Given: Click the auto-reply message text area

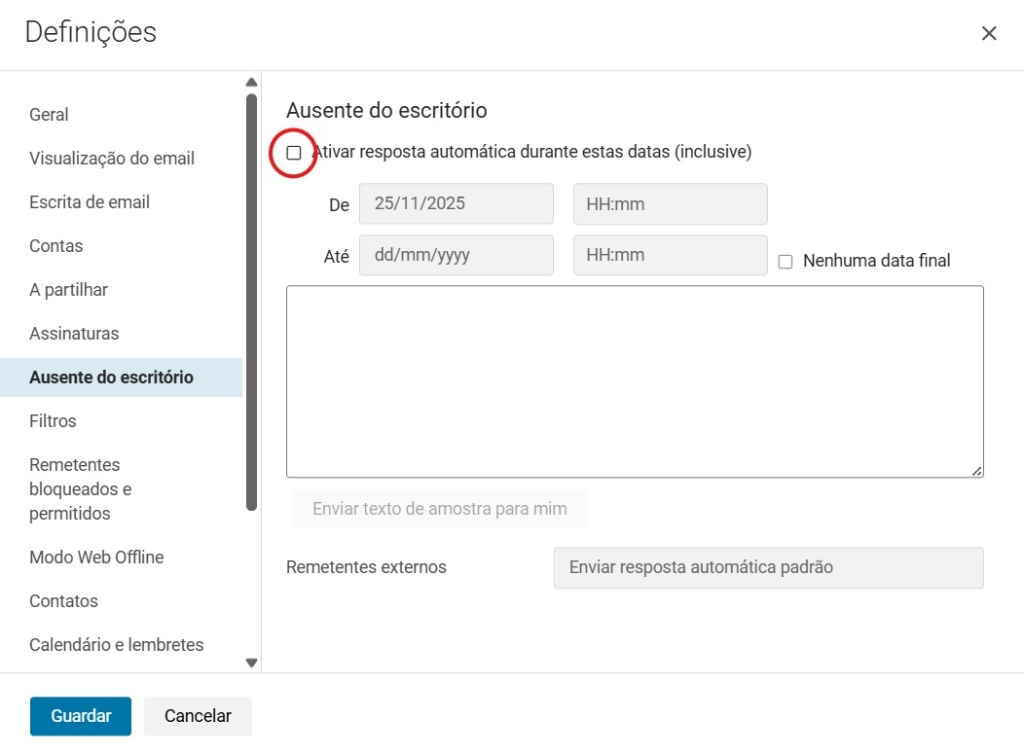Looking at the screenshot, I should tap(634, 381).
